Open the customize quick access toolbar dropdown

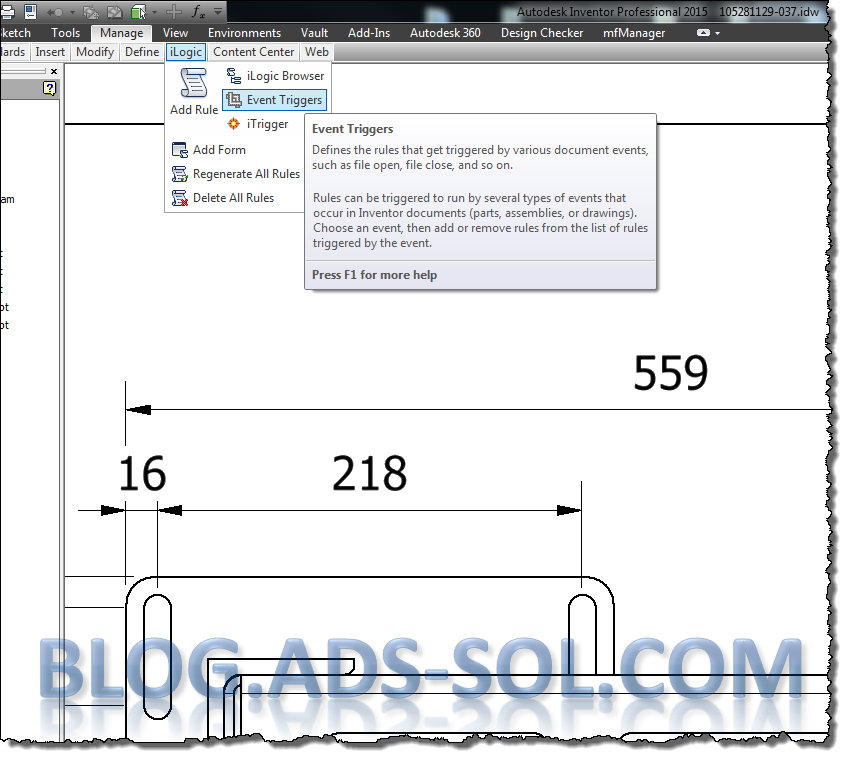pyautogui.click(x=218, y=11)
